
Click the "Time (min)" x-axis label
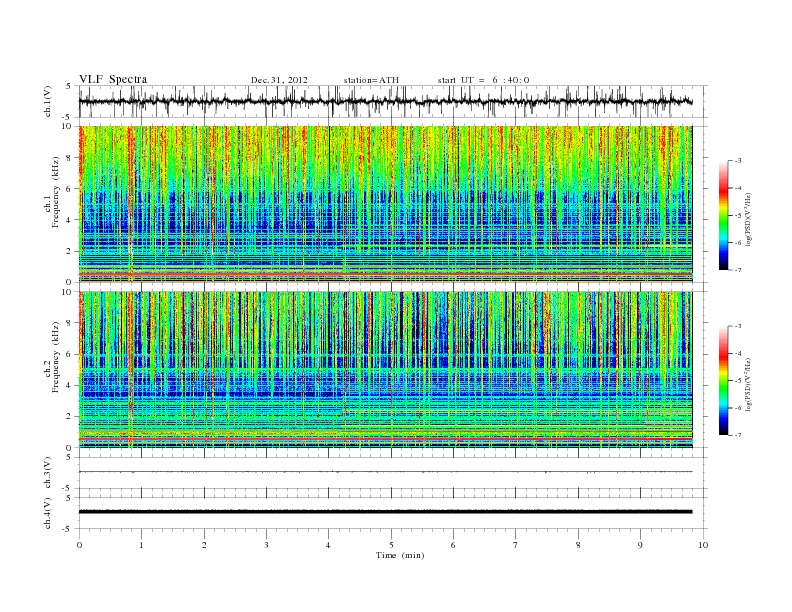(x=400, y=555)
